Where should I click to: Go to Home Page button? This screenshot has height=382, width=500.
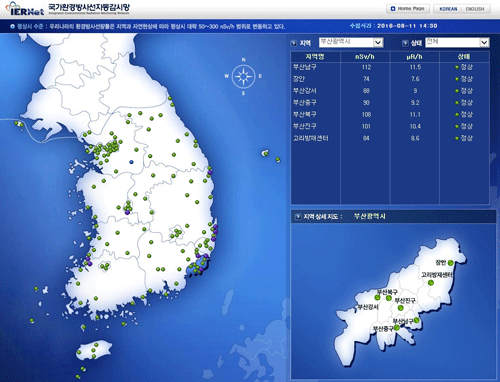click(408, 9)
